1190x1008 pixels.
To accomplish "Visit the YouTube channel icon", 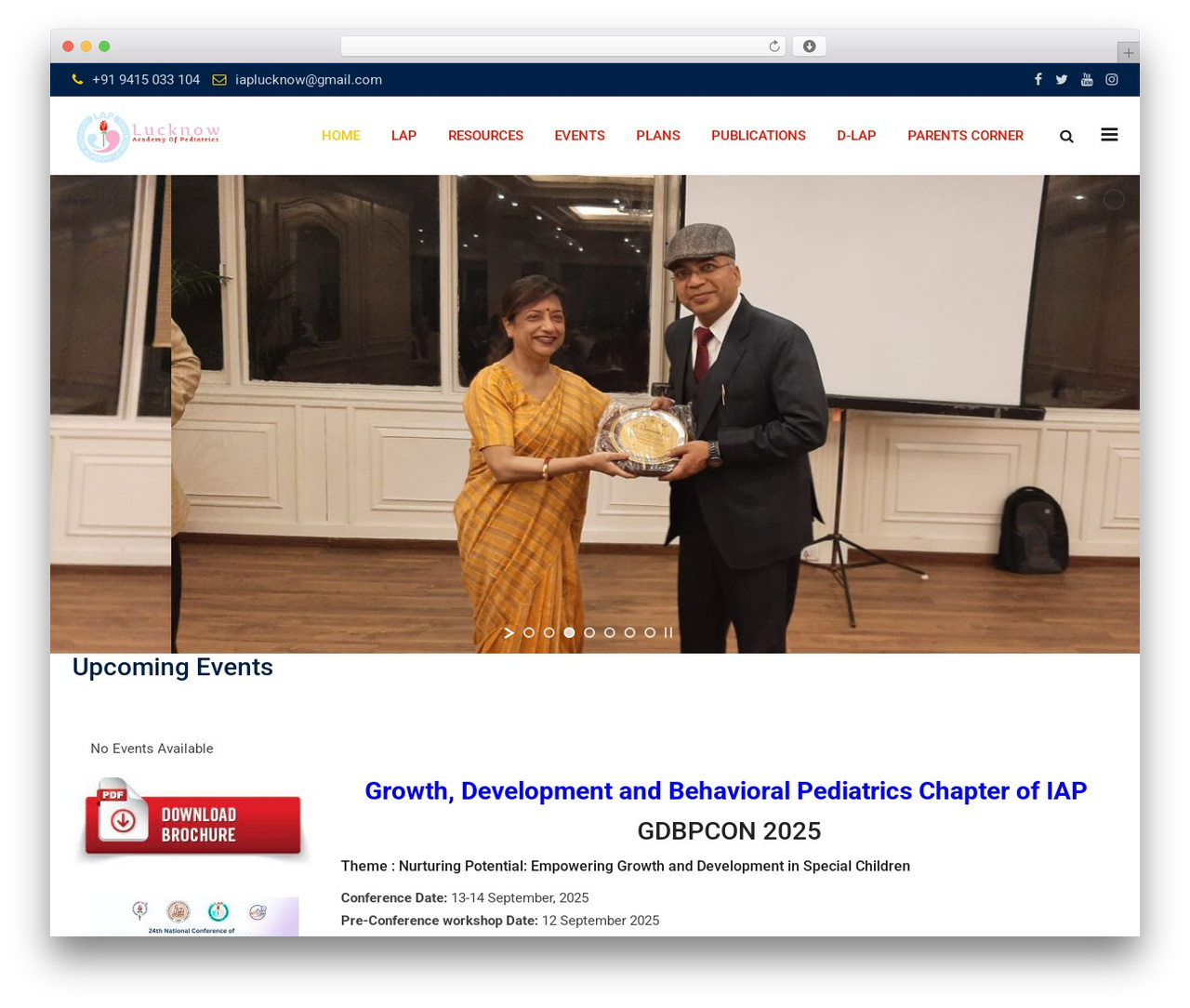I will tap(1087, 80).
